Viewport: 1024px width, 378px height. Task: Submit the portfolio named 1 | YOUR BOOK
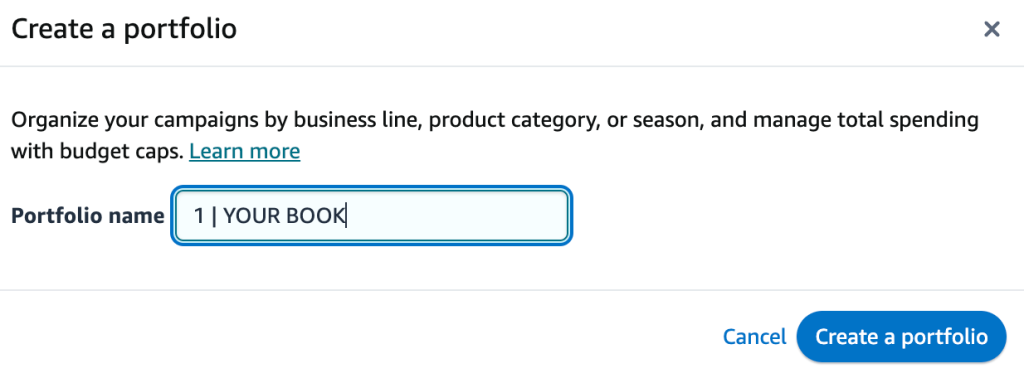[901, 337]
